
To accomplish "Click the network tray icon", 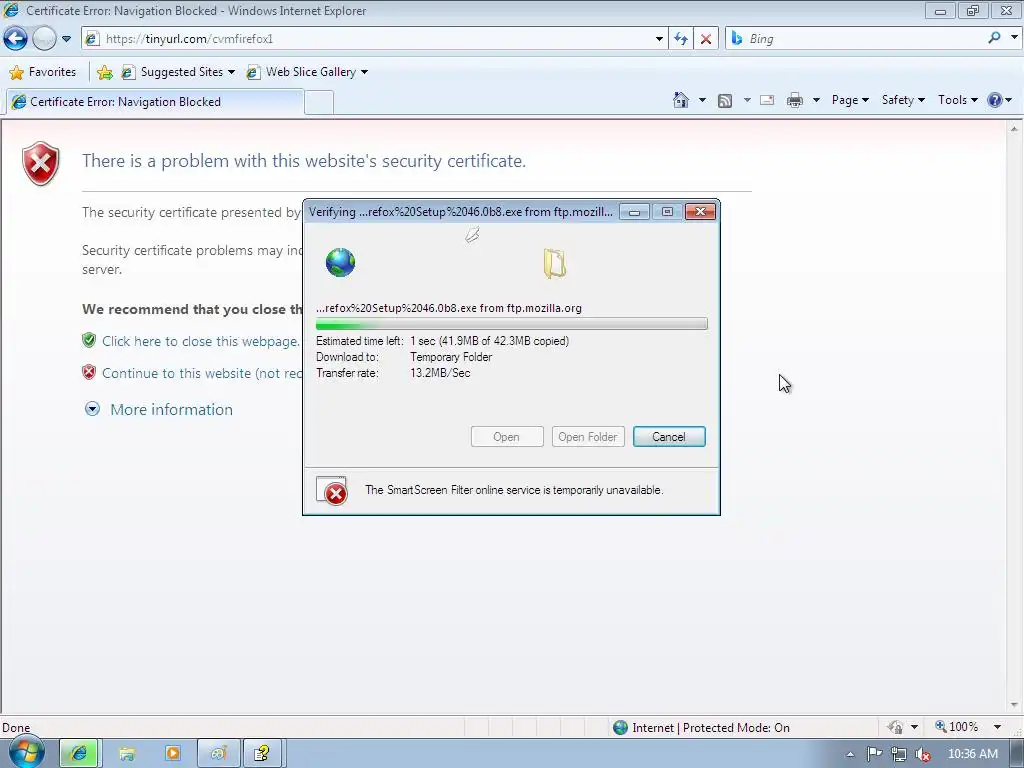I will [x=899, y=754].
